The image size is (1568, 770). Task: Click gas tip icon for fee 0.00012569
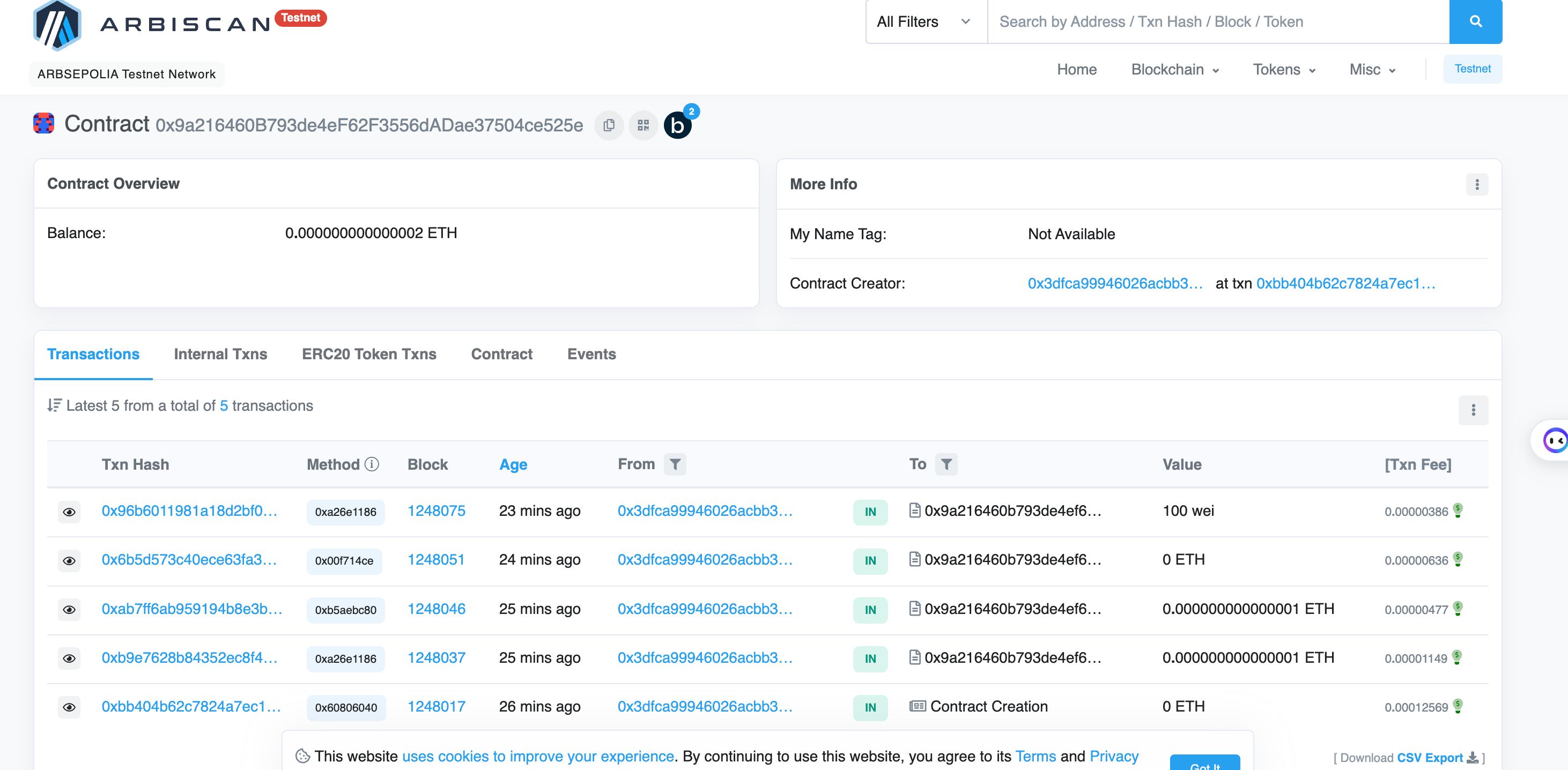point(1458,705)
